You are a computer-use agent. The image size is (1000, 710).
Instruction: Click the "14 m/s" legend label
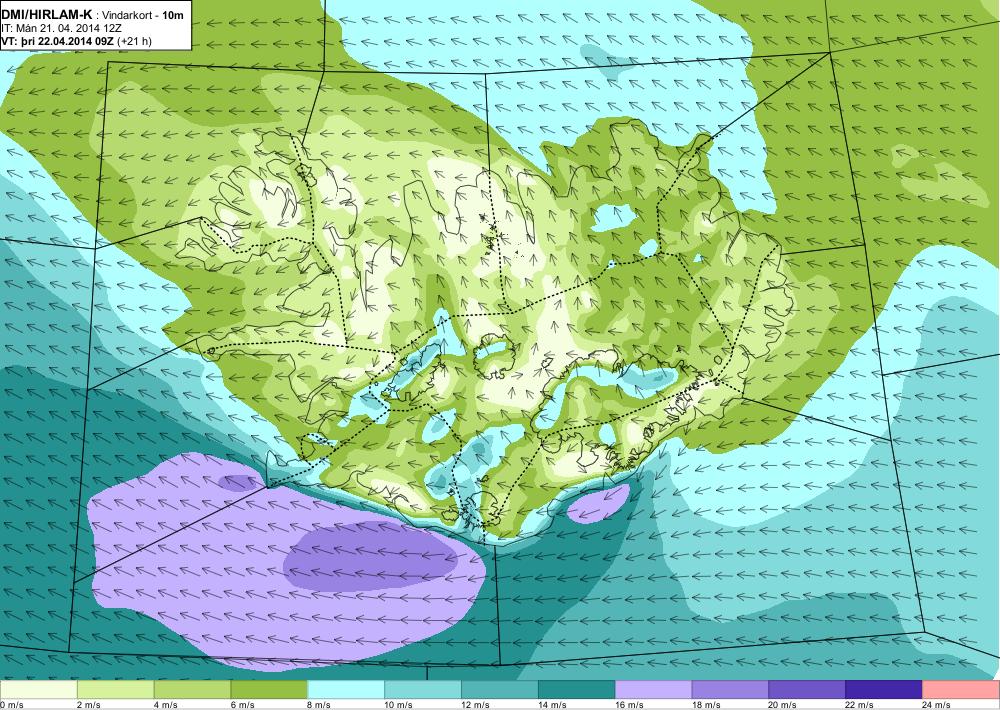pyautogui.click(x=552, y=705)
